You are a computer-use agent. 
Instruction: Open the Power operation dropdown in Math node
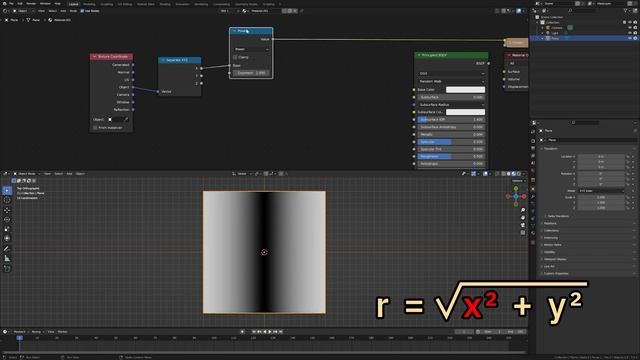click(x=251, y=49)
